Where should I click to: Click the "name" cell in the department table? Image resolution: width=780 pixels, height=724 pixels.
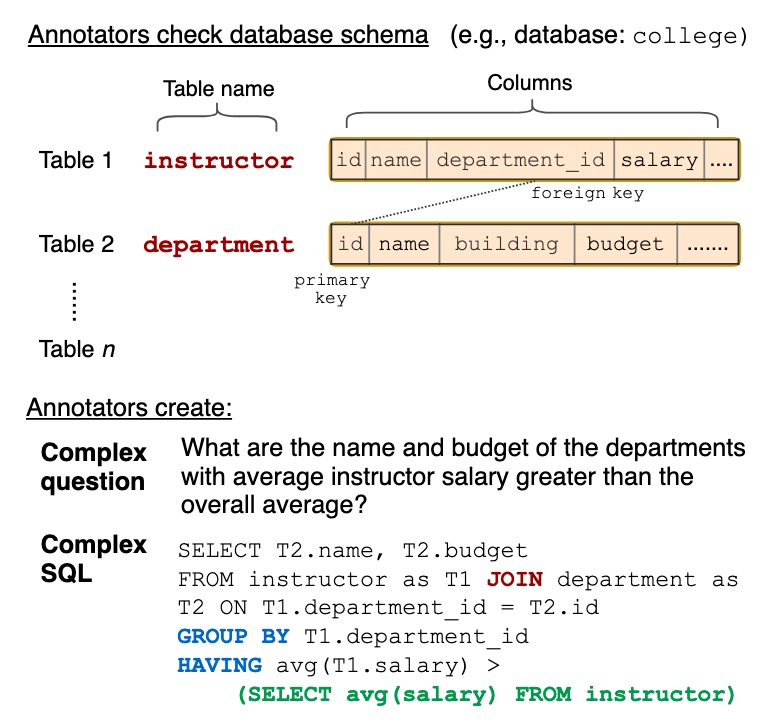pyautogui.click(x=404, y=244)
